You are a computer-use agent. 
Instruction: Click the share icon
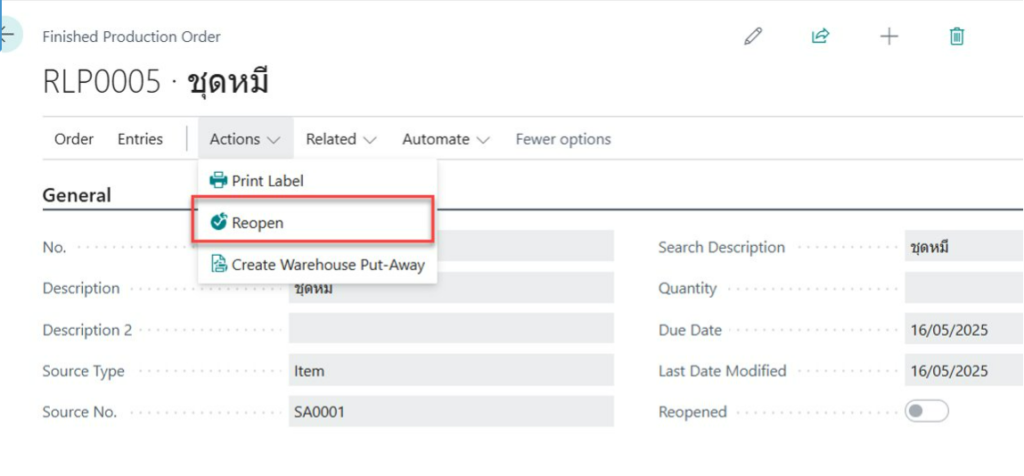(x=820, y=36)
